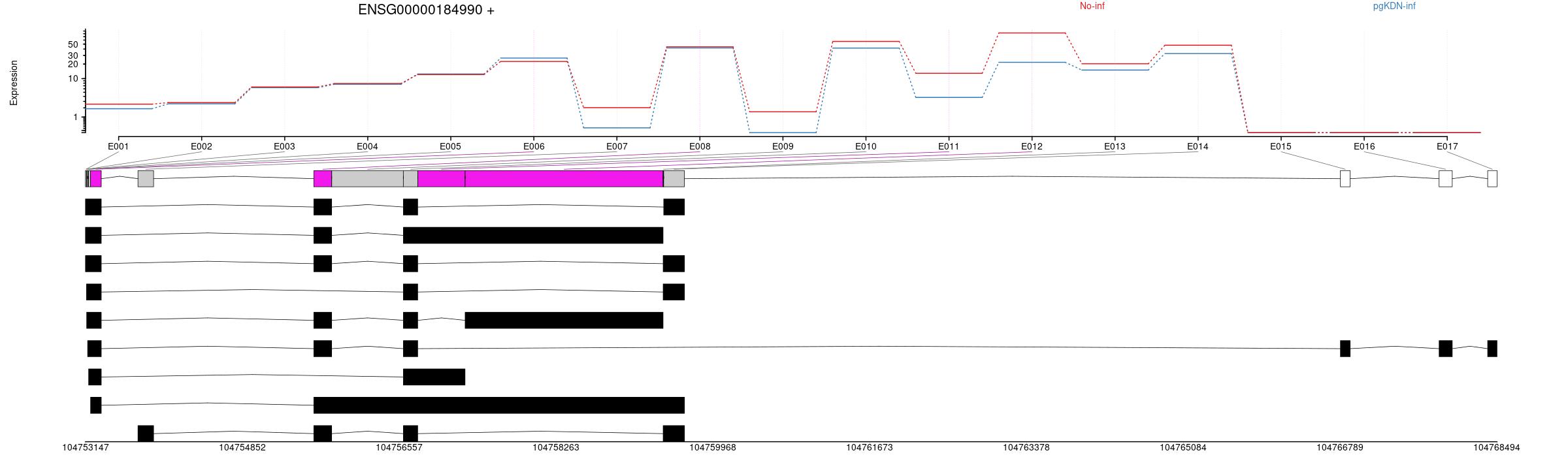Click exon label E007
The image size is (1568, 457).
617,146
